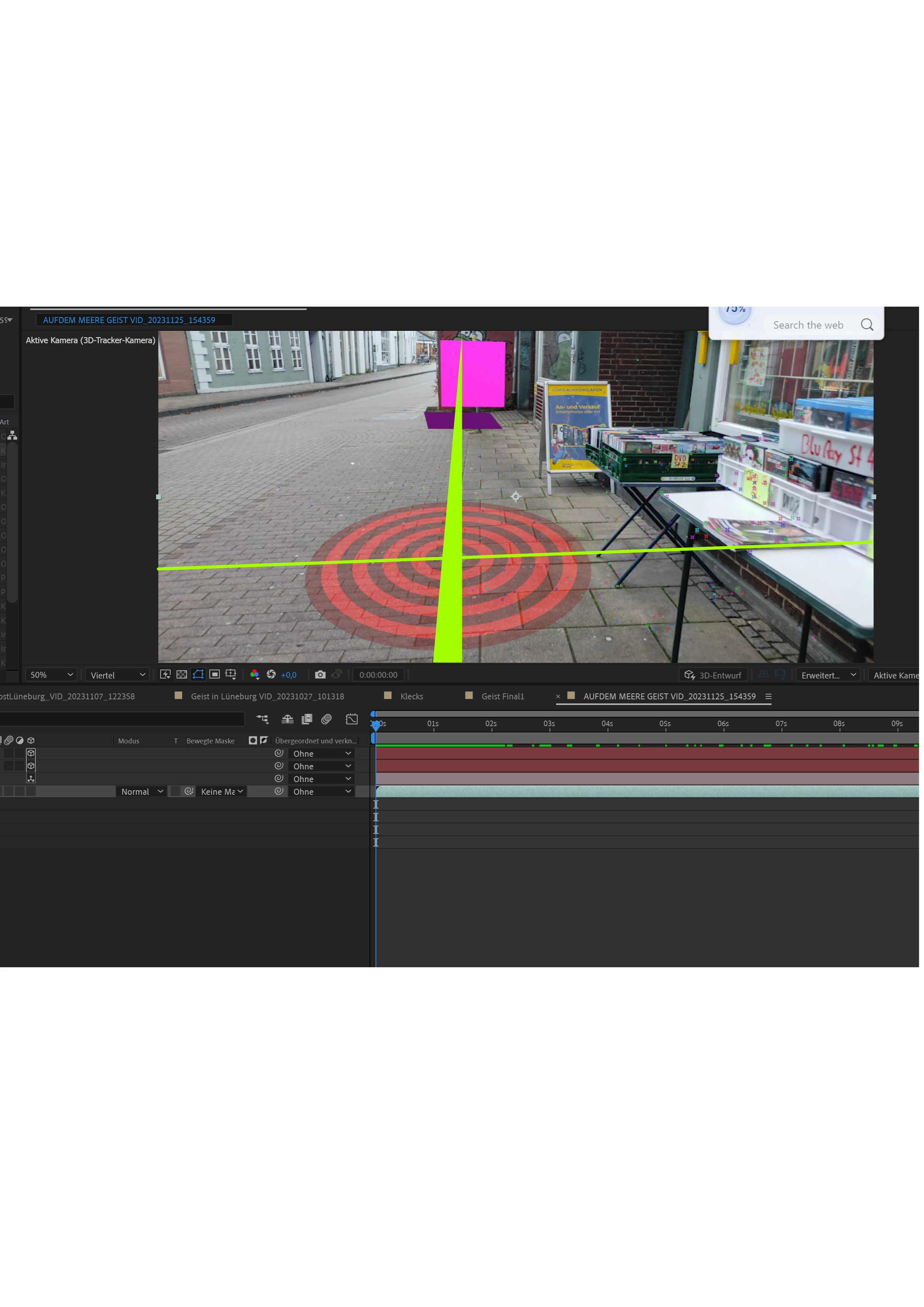This screenshot has width=924, height=1307.
Task: Toggle 3D layer switch on first layer
Action: [x=31, y=753]
